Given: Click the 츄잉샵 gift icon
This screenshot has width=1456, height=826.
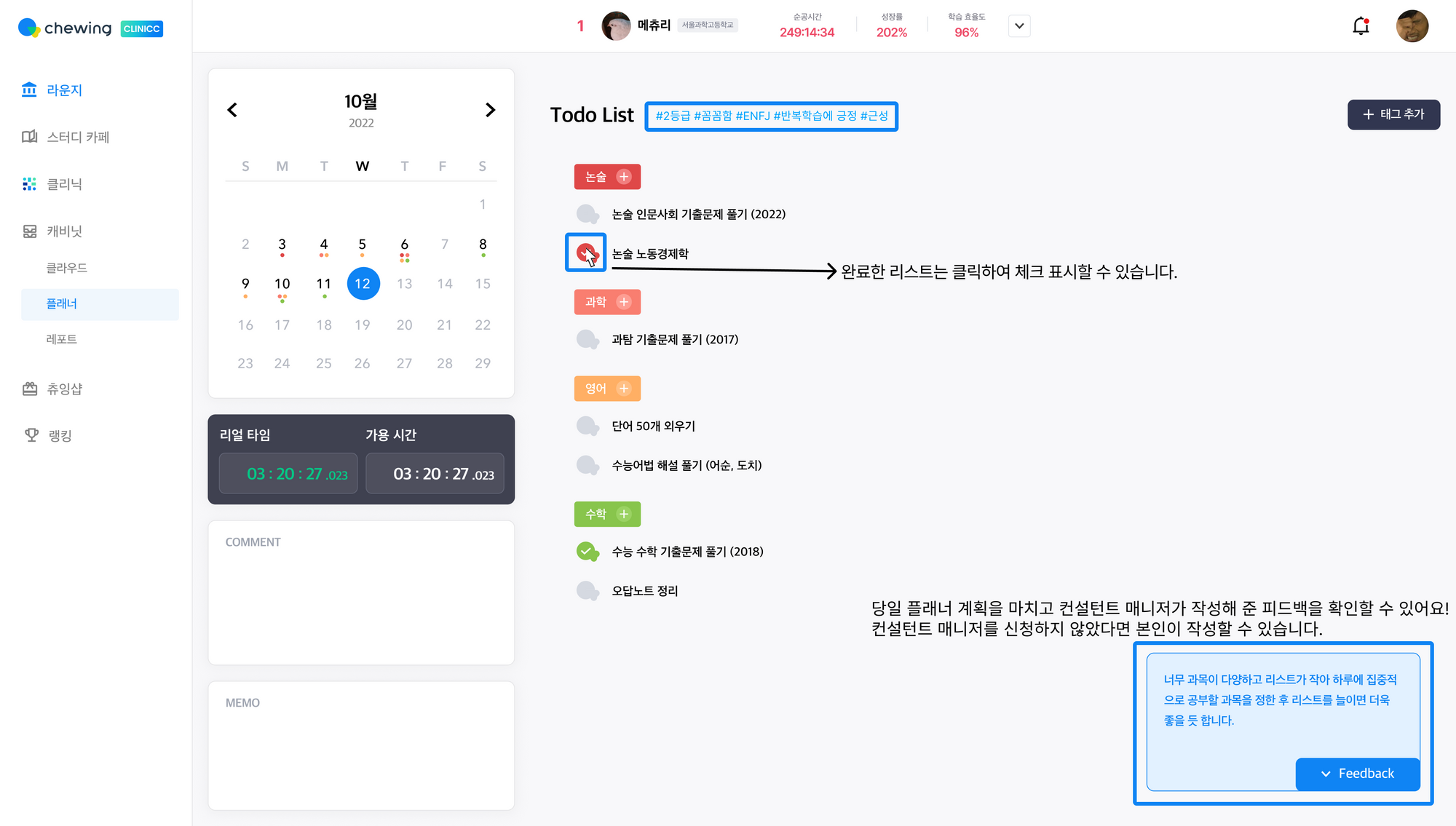Looking at the screenshot, I should pyautogui.click(x=30, y=389).
